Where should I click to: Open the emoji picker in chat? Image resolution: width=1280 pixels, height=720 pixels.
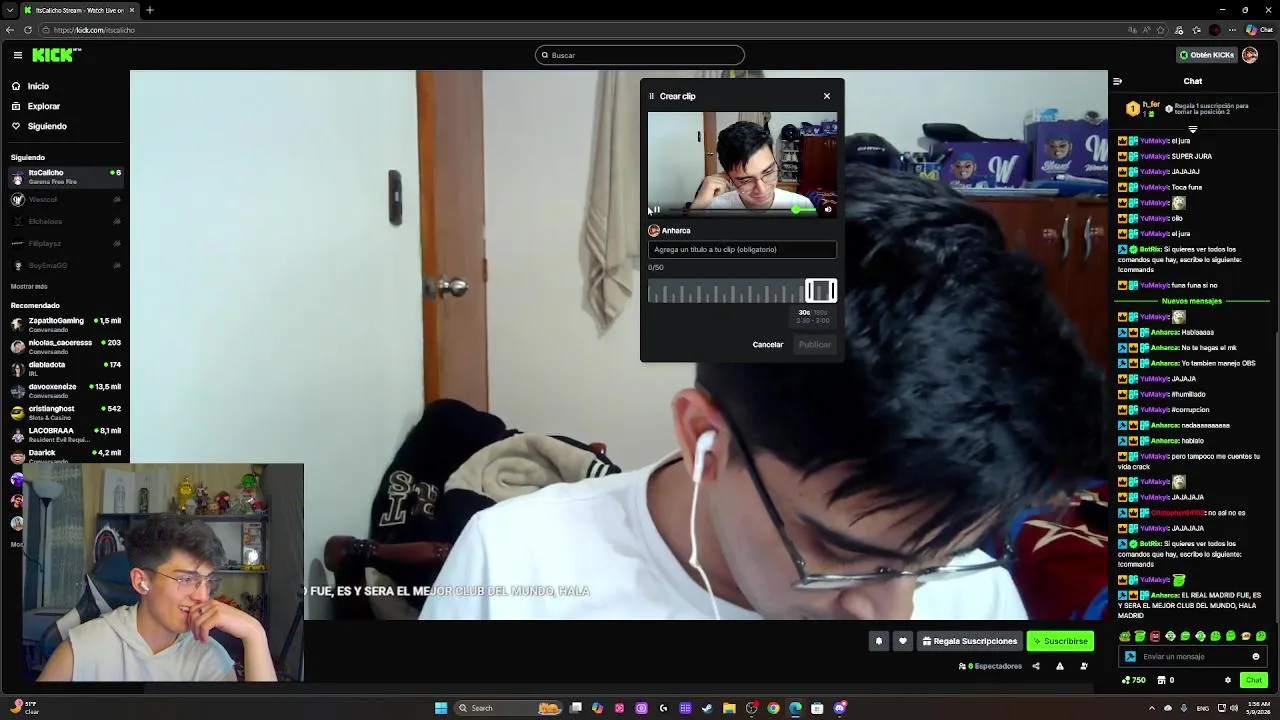coord(1256,657)
